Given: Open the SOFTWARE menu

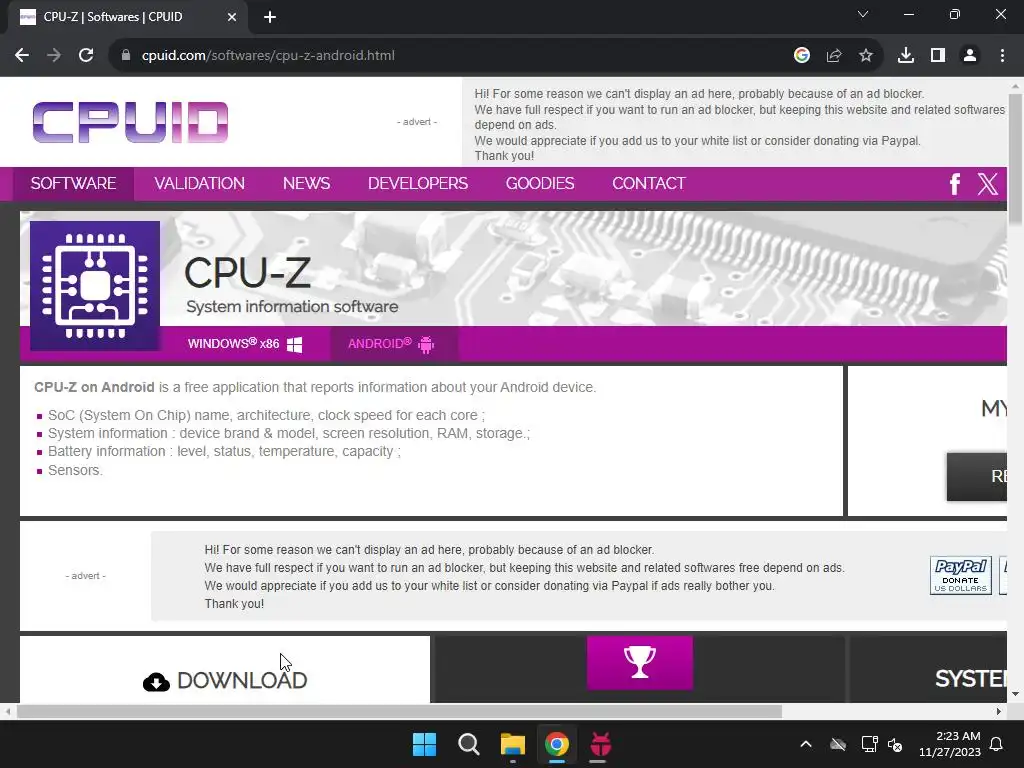Looking at the screenshot, I should 73,184.
